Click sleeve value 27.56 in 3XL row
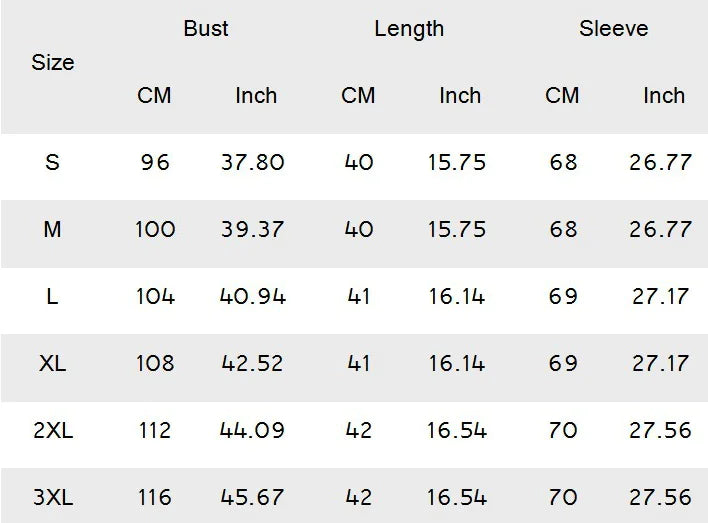This screenshot has height=523, width=708. point(661,497)
